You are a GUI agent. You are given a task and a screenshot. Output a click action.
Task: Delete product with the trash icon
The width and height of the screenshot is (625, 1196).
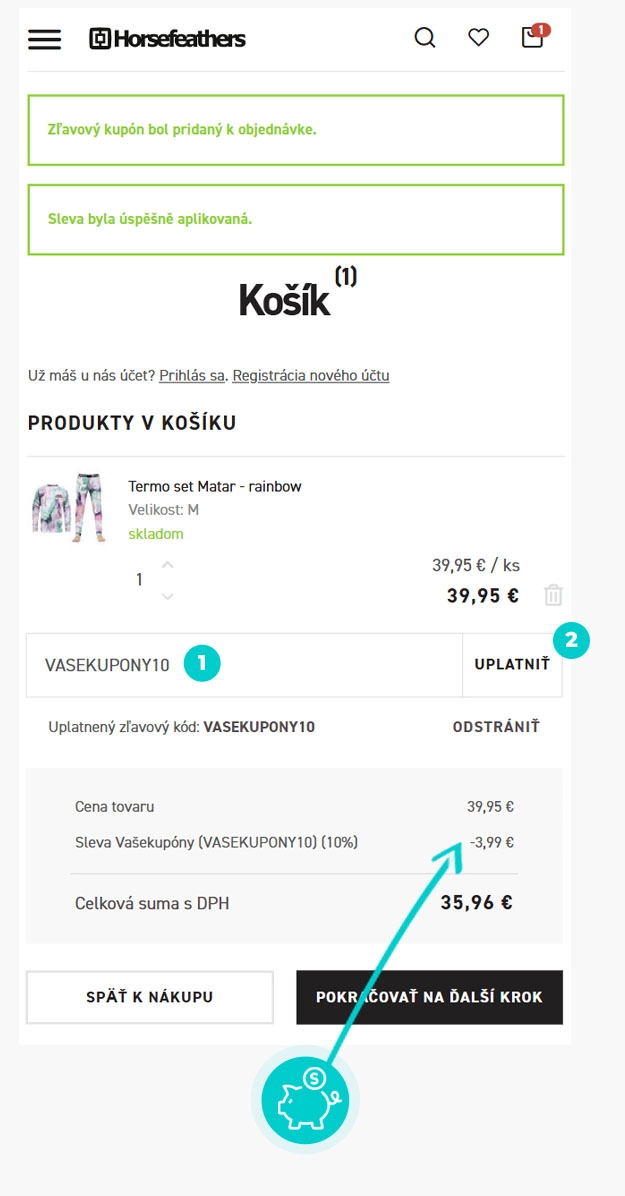pos(553,596)
